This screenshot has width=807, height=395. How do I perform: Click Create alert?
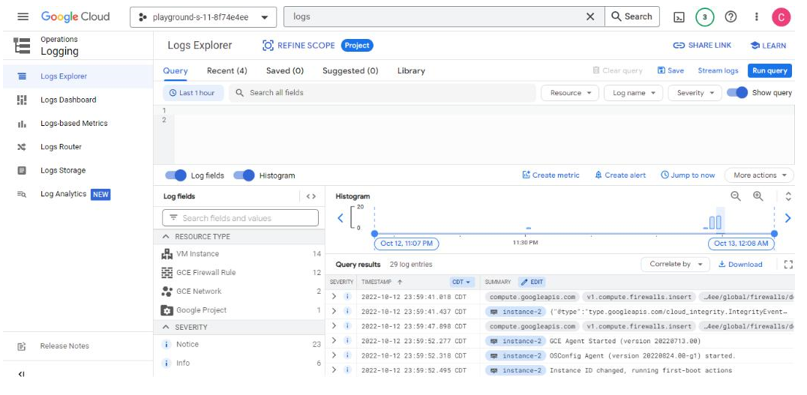[620, 175]
